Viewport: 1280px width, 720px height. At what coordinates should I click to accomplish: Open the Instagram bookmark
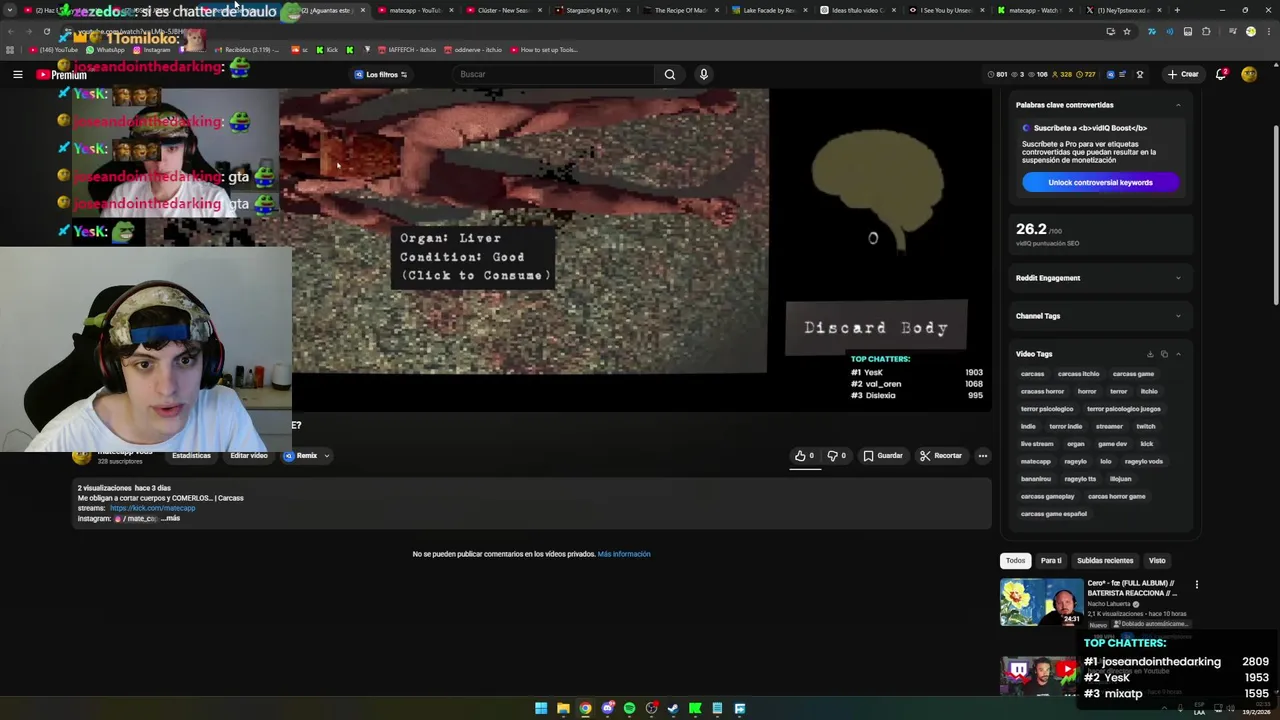pos(151,49)
